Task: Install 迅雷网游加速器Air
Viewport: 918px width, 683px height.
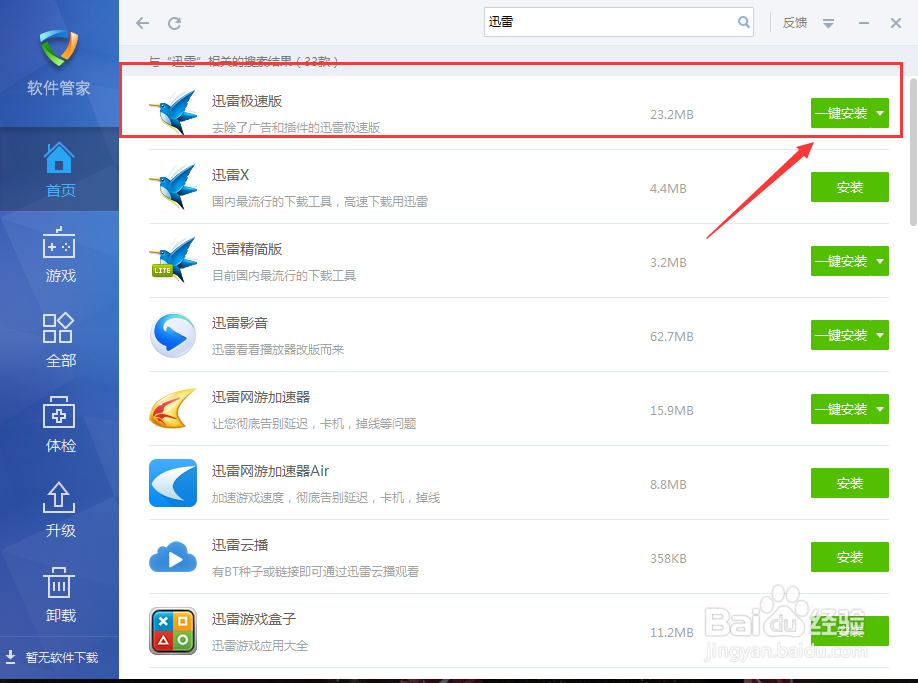Action: click(x=850, y=483)
